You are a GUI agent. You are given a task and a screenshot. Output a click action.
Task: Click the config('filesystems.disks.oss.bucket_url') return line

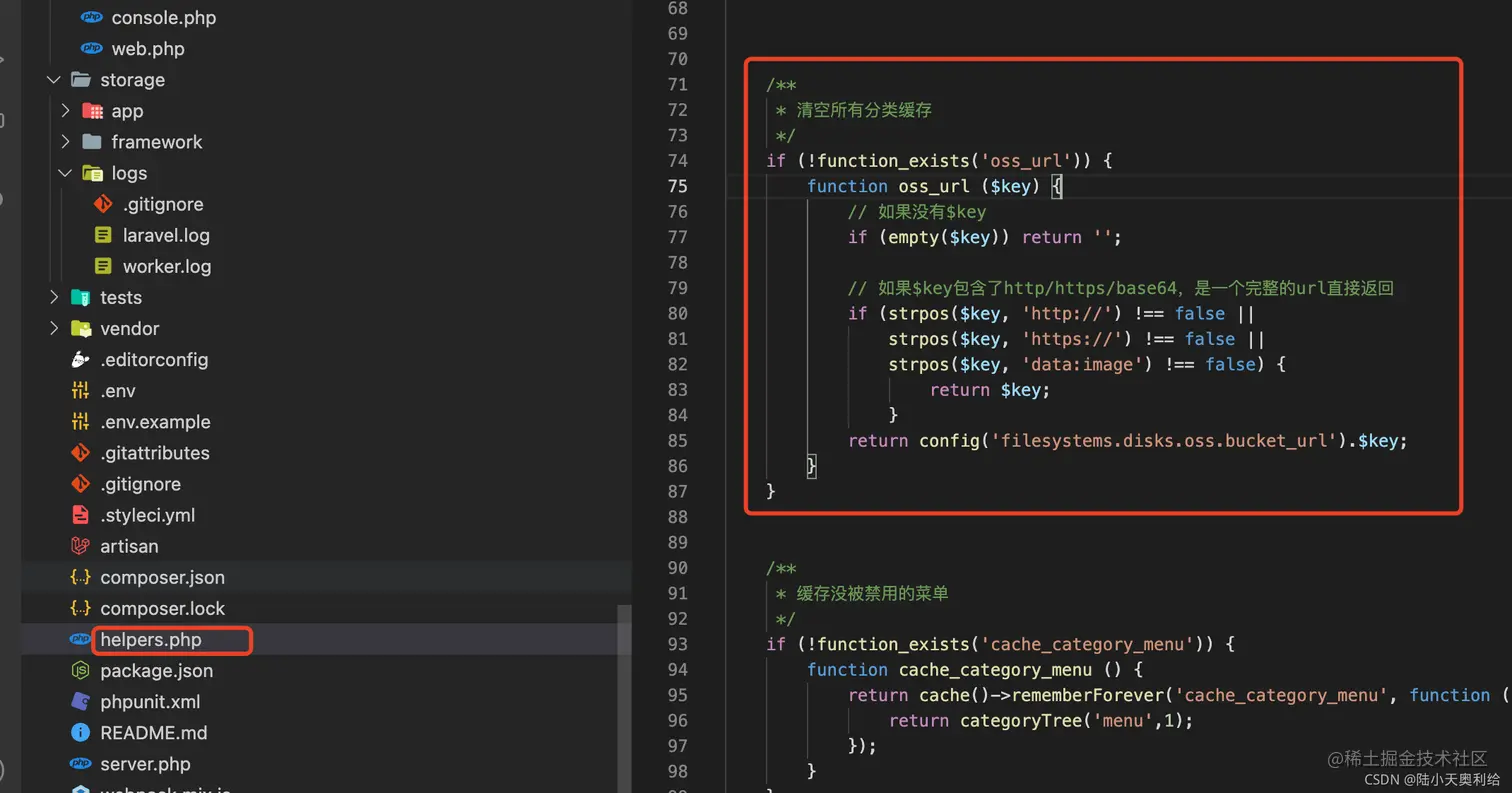click(1128, 441)
